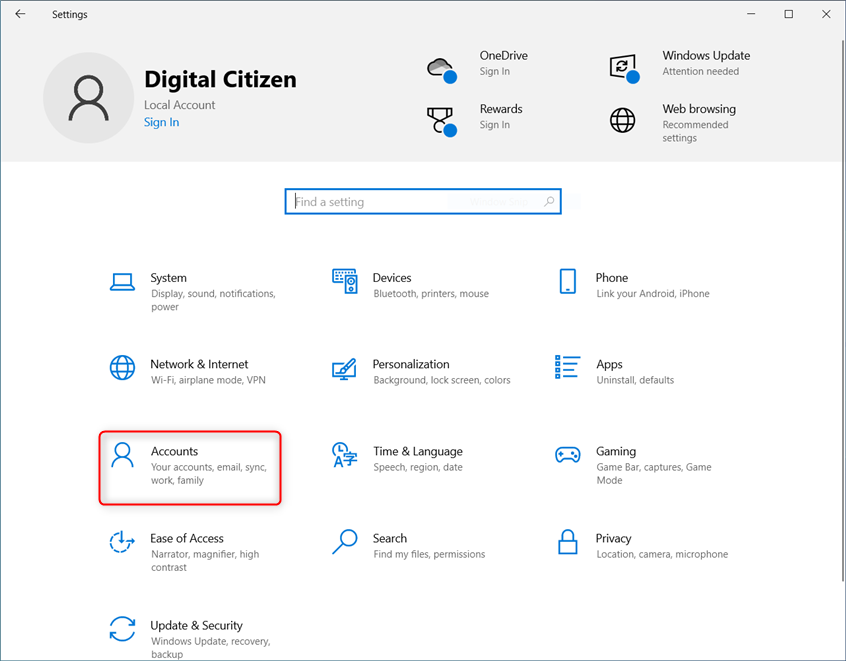Click the Gaming controller icon
The image size is (846, 661).
pyautogui.click(x=568, y=455)
